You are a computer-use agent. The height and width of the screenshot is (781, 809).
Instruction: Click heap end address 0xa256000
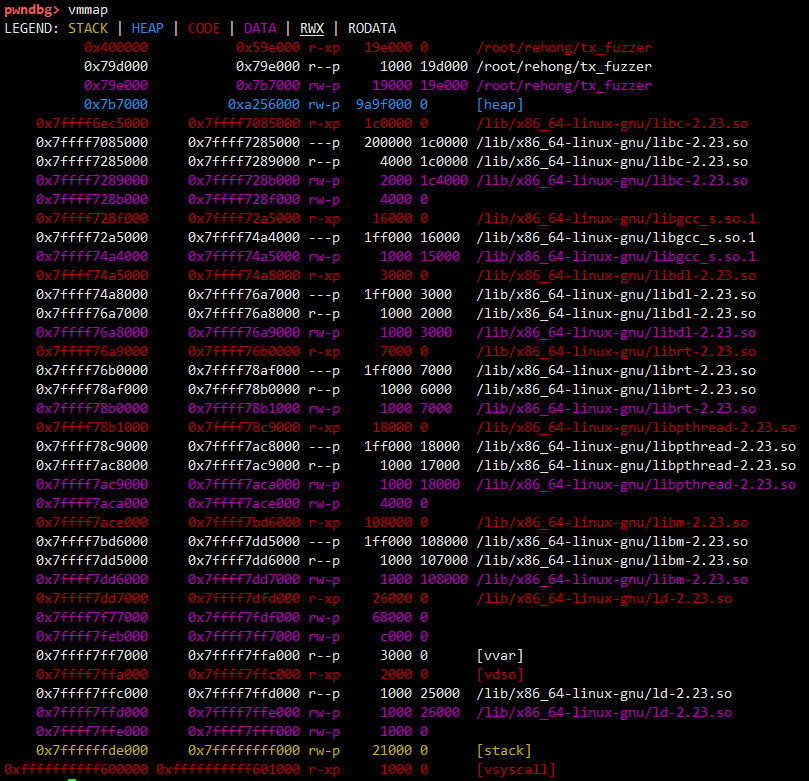click(x=264, y=105)
